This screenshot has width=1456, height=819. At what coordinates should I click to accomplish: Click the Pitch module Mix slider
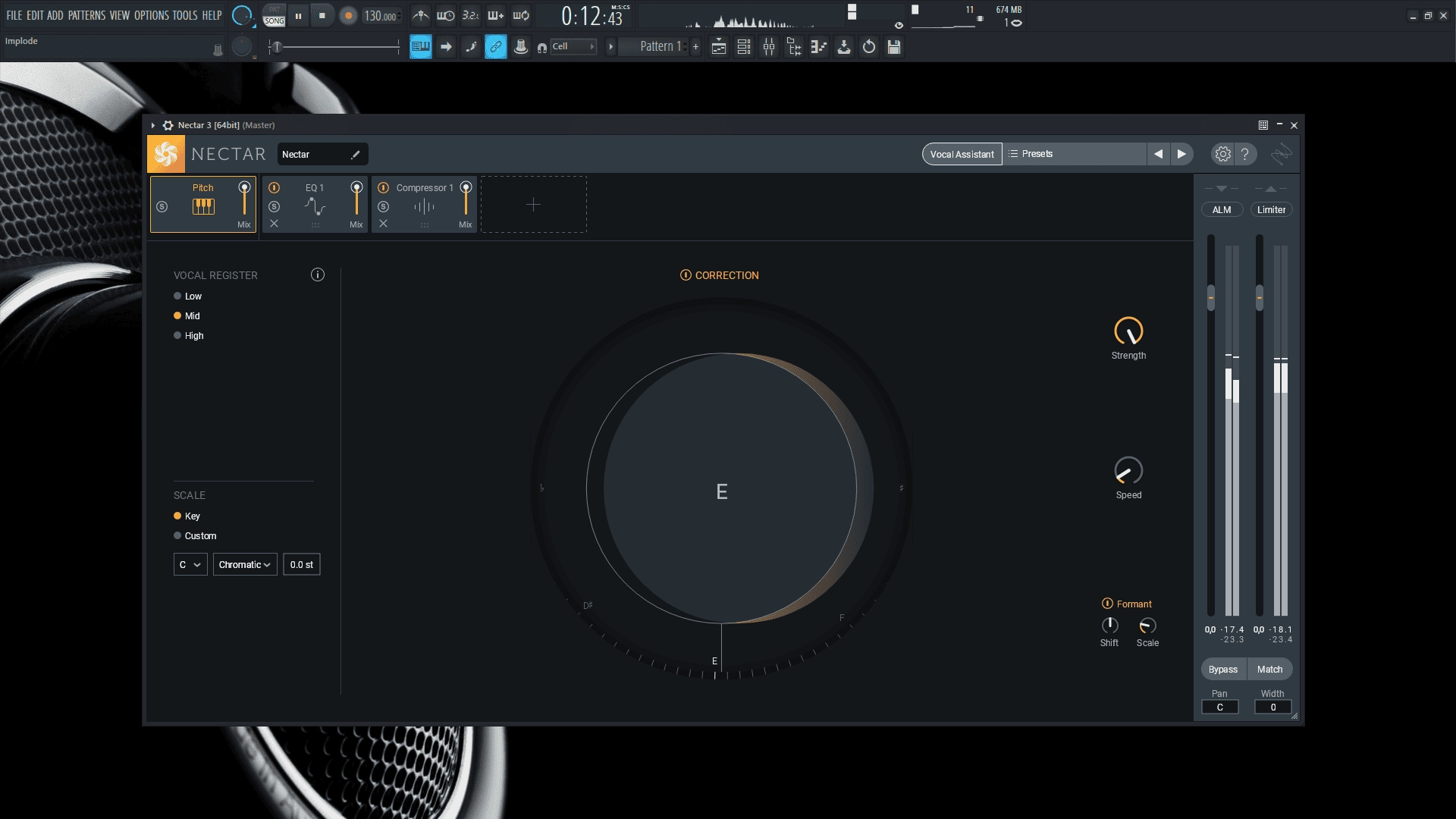tap(244, 199)
